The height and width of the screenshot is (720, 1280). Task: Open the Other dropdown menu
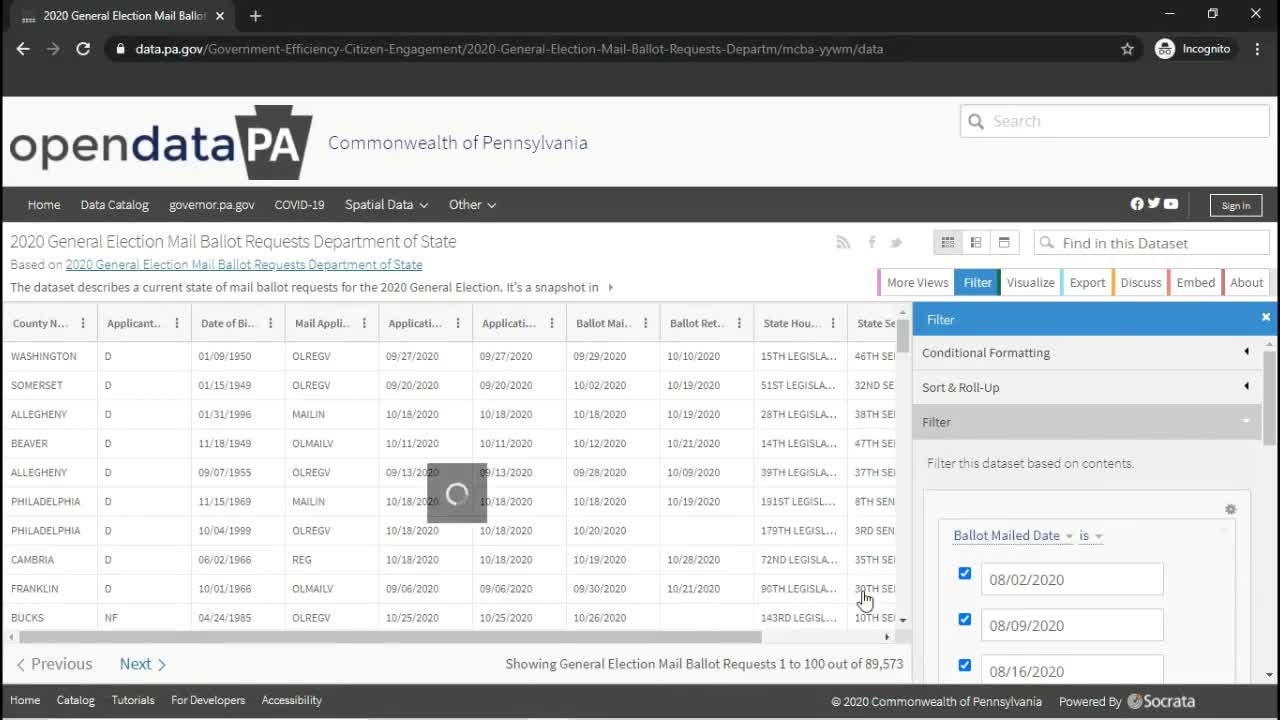[472, 204]
